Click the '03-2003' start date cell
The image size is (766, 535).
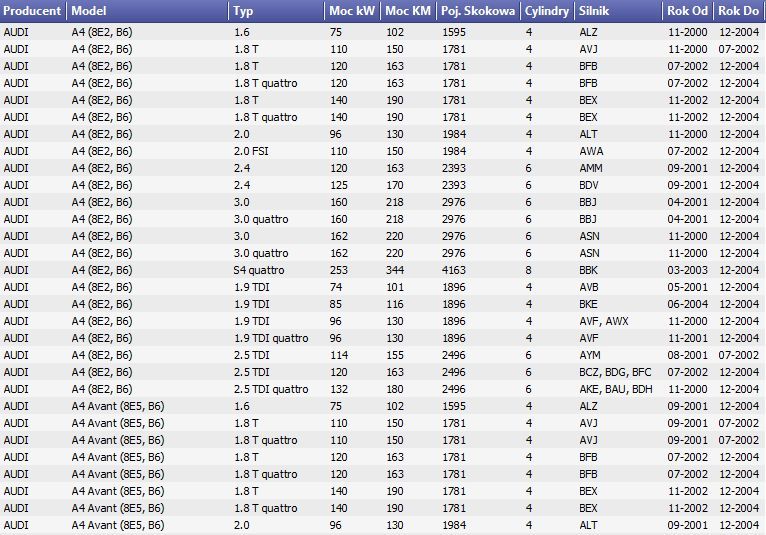(687, 270)
